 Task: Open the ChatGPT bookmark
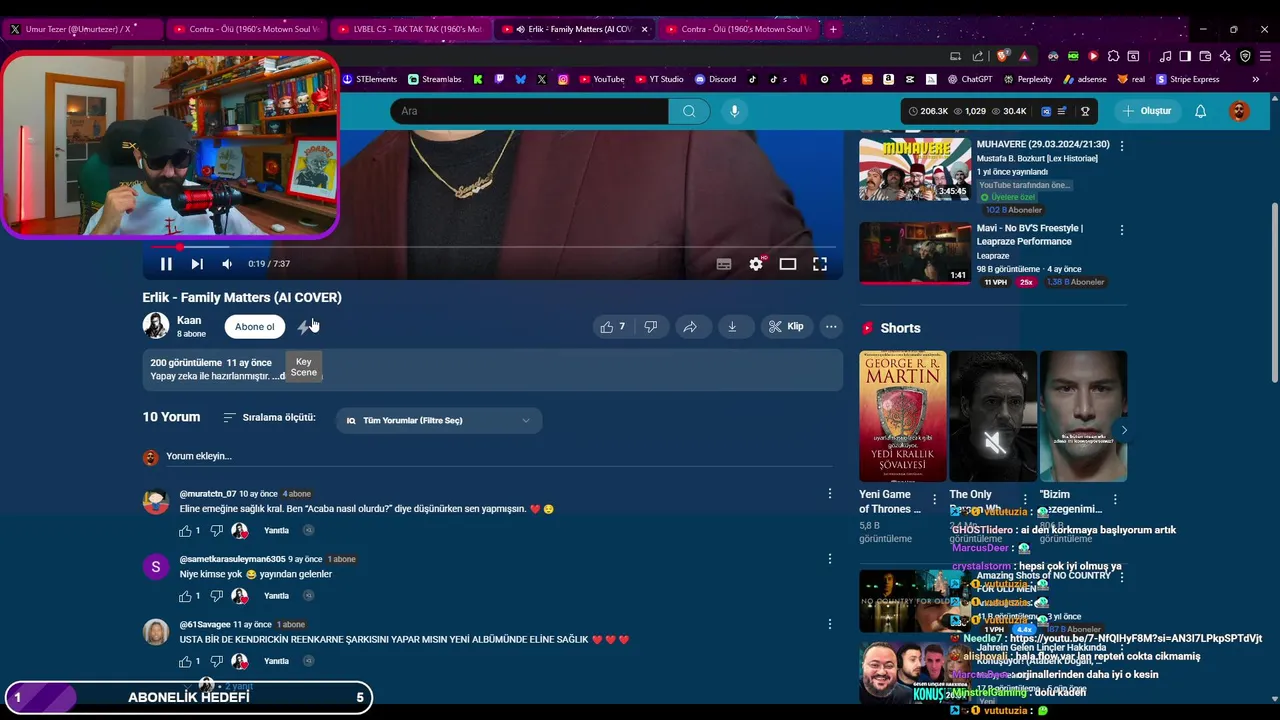970,79
